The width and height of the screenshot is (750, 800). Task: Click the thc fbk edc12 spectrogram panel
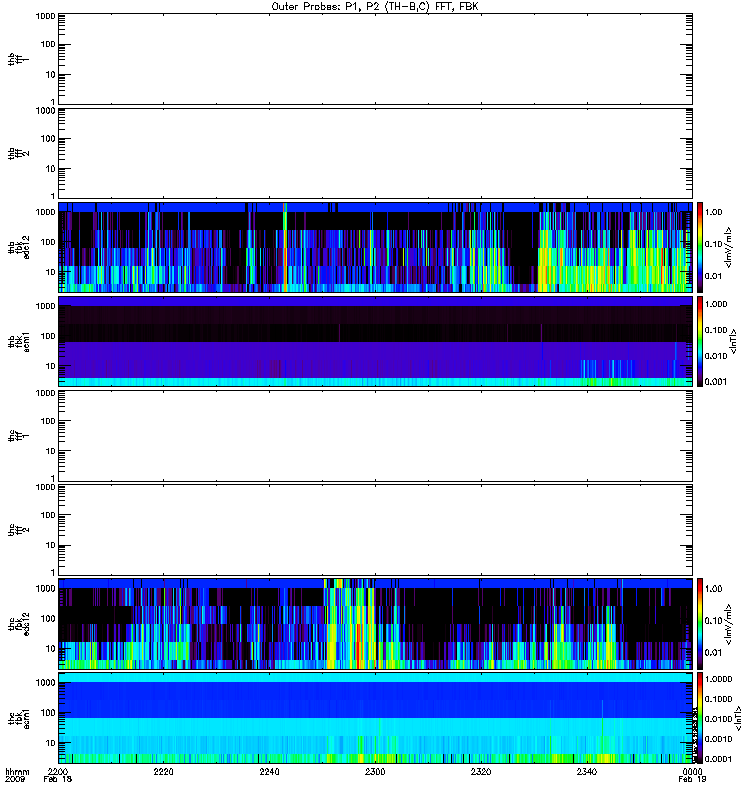(x=376, y=624)
